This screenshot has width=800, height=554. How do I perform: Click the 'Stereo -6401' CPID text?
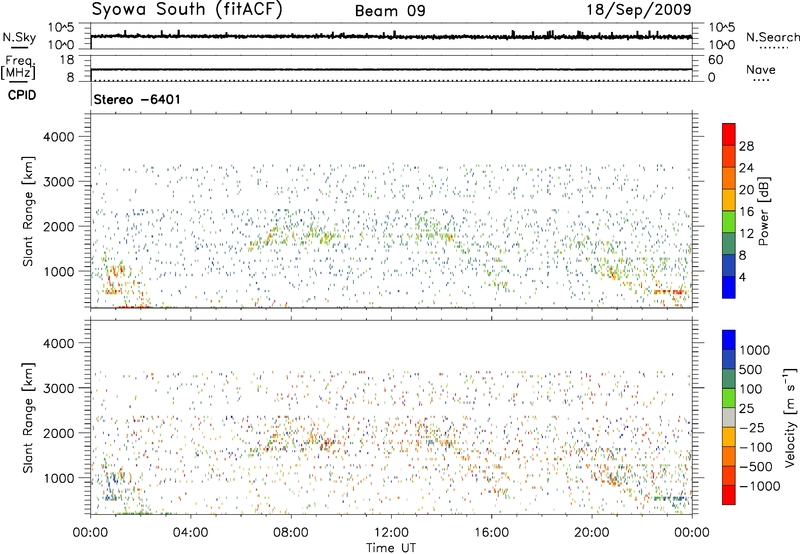(137, 99)
